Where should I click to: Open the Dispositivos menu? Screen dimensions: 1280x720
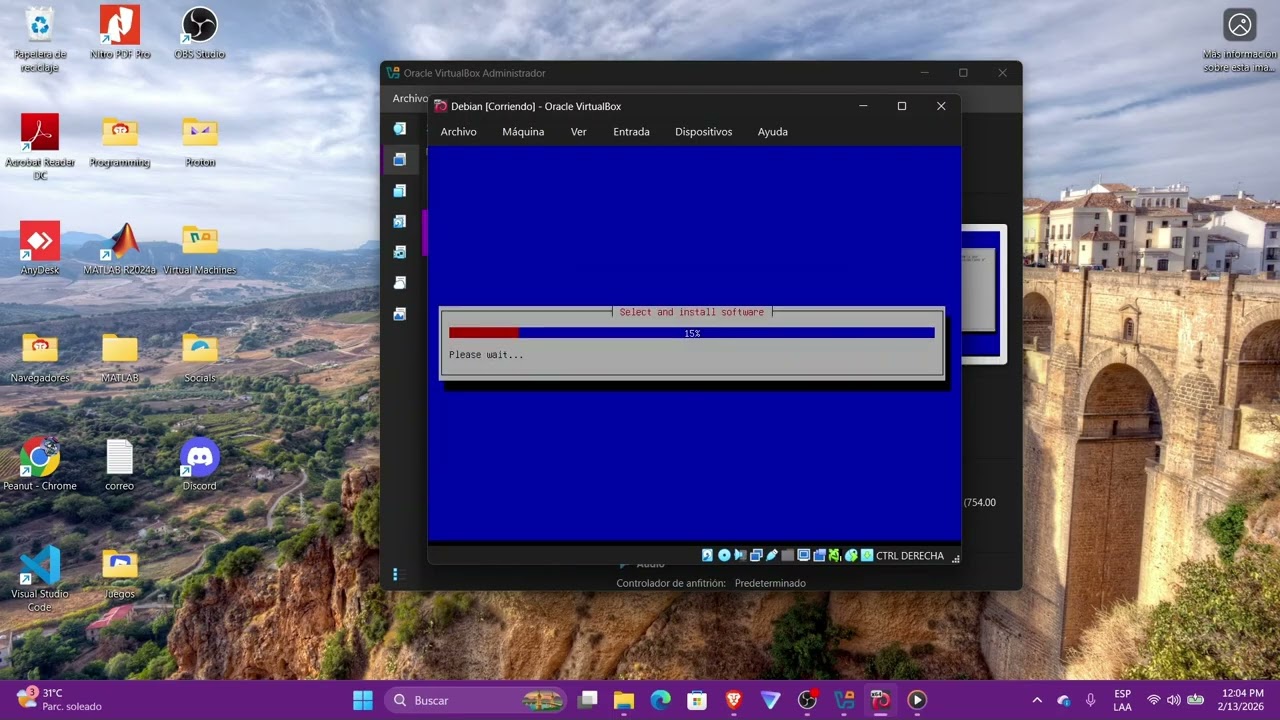coord(703,132)
